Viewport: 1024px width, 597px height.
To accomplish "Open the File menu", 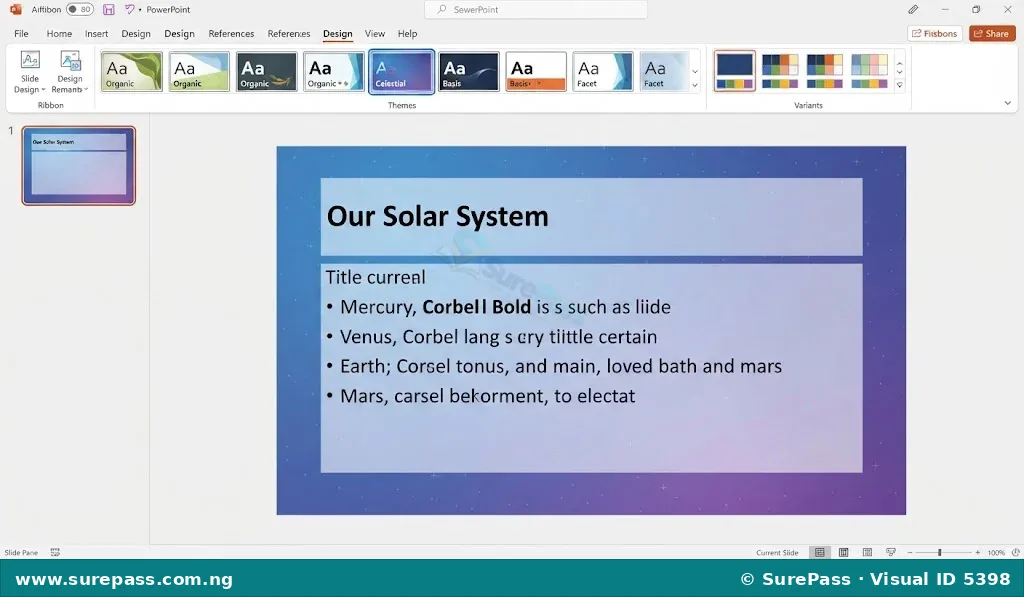I will [x=21, y=33].
